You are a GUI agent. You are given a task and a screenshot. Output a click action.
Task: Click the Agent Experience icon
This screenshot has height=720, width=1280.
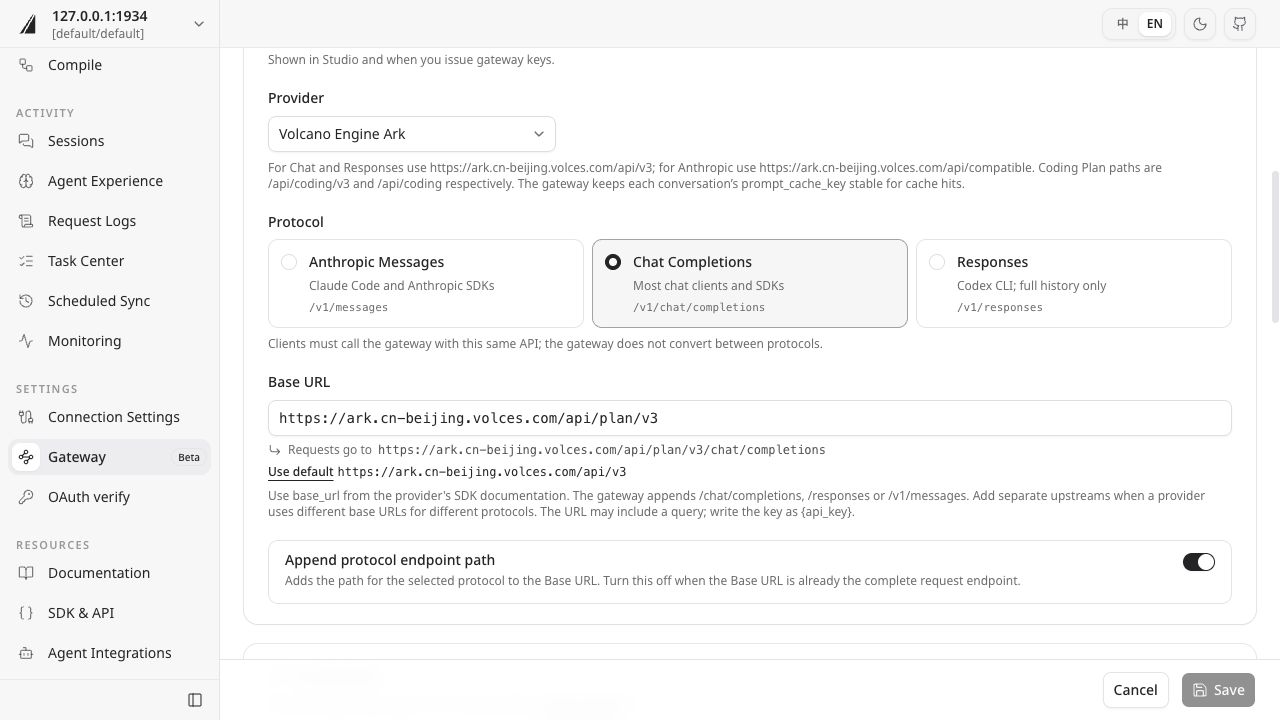(26, 181)
